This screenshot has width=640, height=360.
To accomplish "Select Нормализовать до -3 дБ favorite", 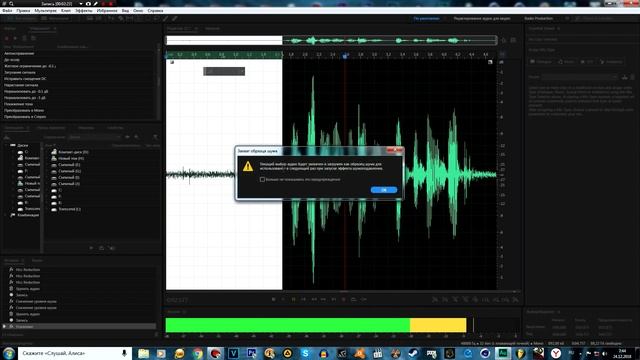I will coord(25,98).
